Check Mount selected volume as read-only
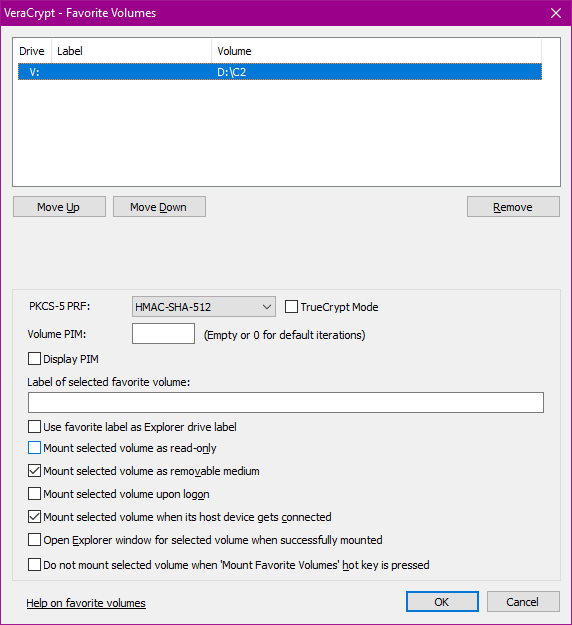Viewport: 572px width, 625px height. (34, 448)
